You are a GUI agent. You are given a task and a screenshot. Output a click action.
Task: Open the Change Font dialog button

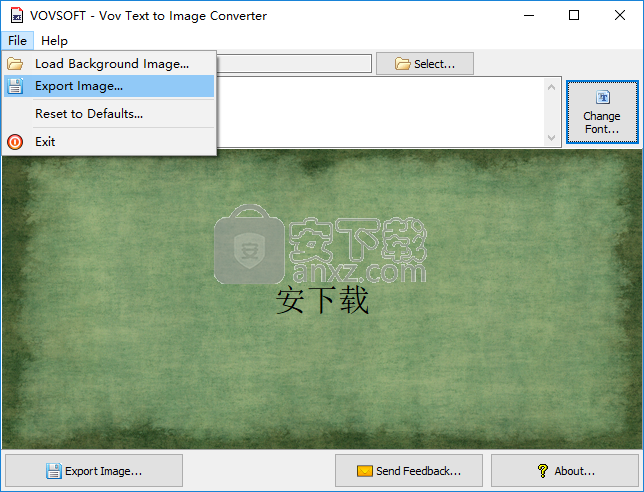pos(602,112)
